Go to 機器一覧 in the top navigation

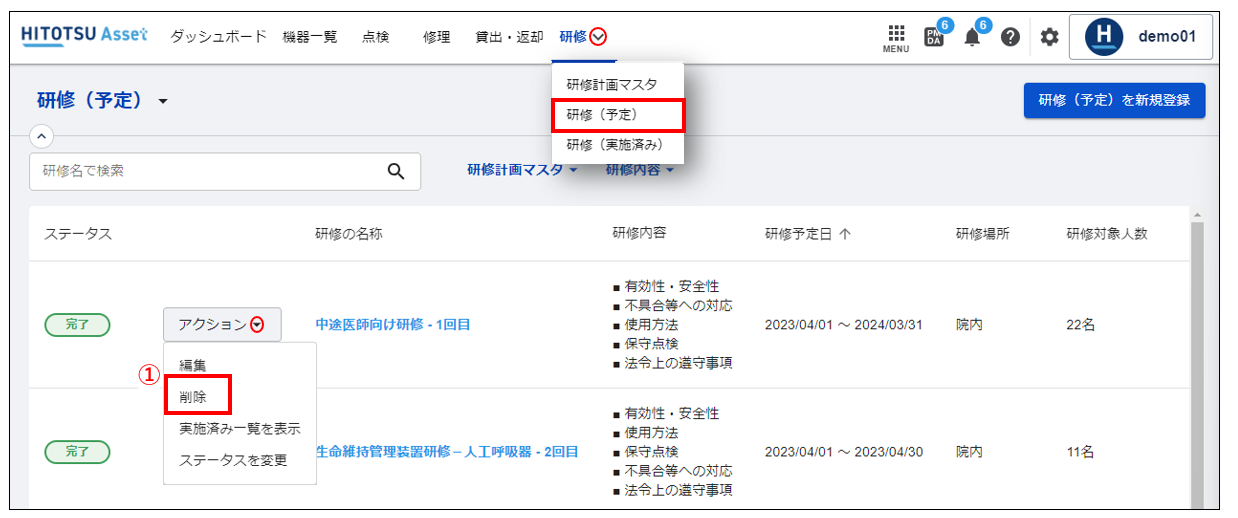[x=310, y=37]
